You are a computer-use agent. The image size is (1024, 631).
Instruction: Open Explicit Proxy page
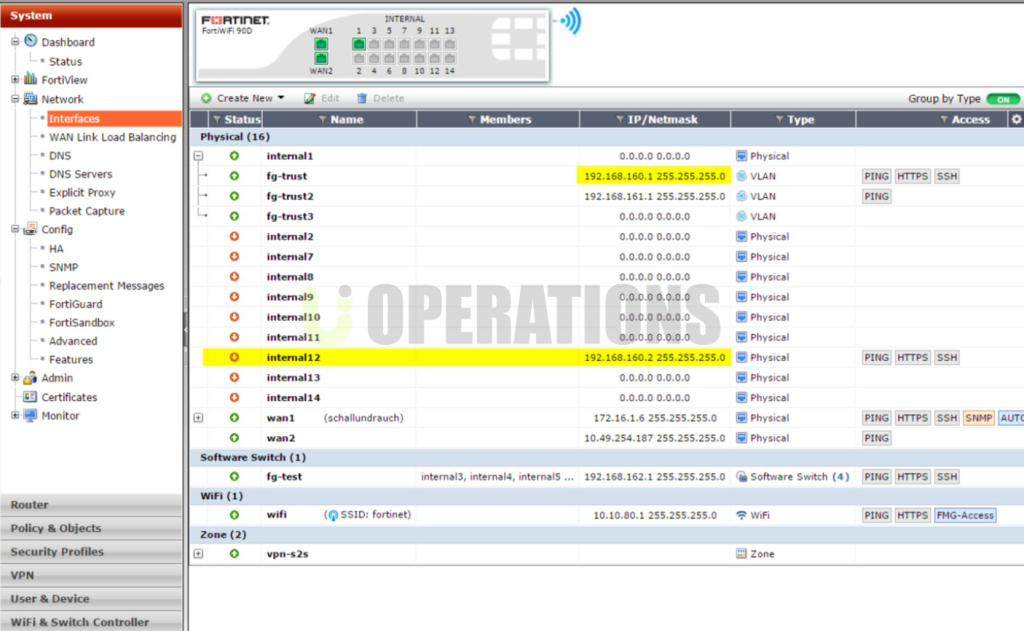(82, 193)
